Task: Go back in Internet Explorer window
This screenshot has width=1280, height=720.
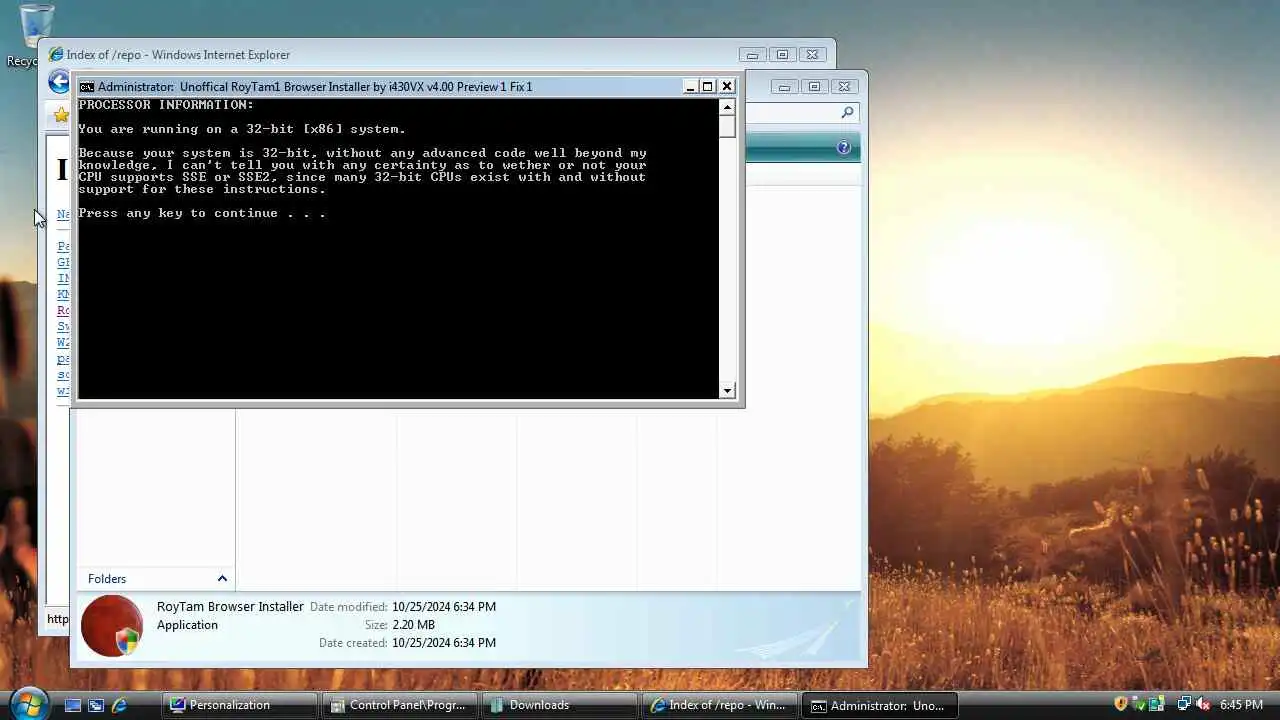Action: (x=59, y=82)
